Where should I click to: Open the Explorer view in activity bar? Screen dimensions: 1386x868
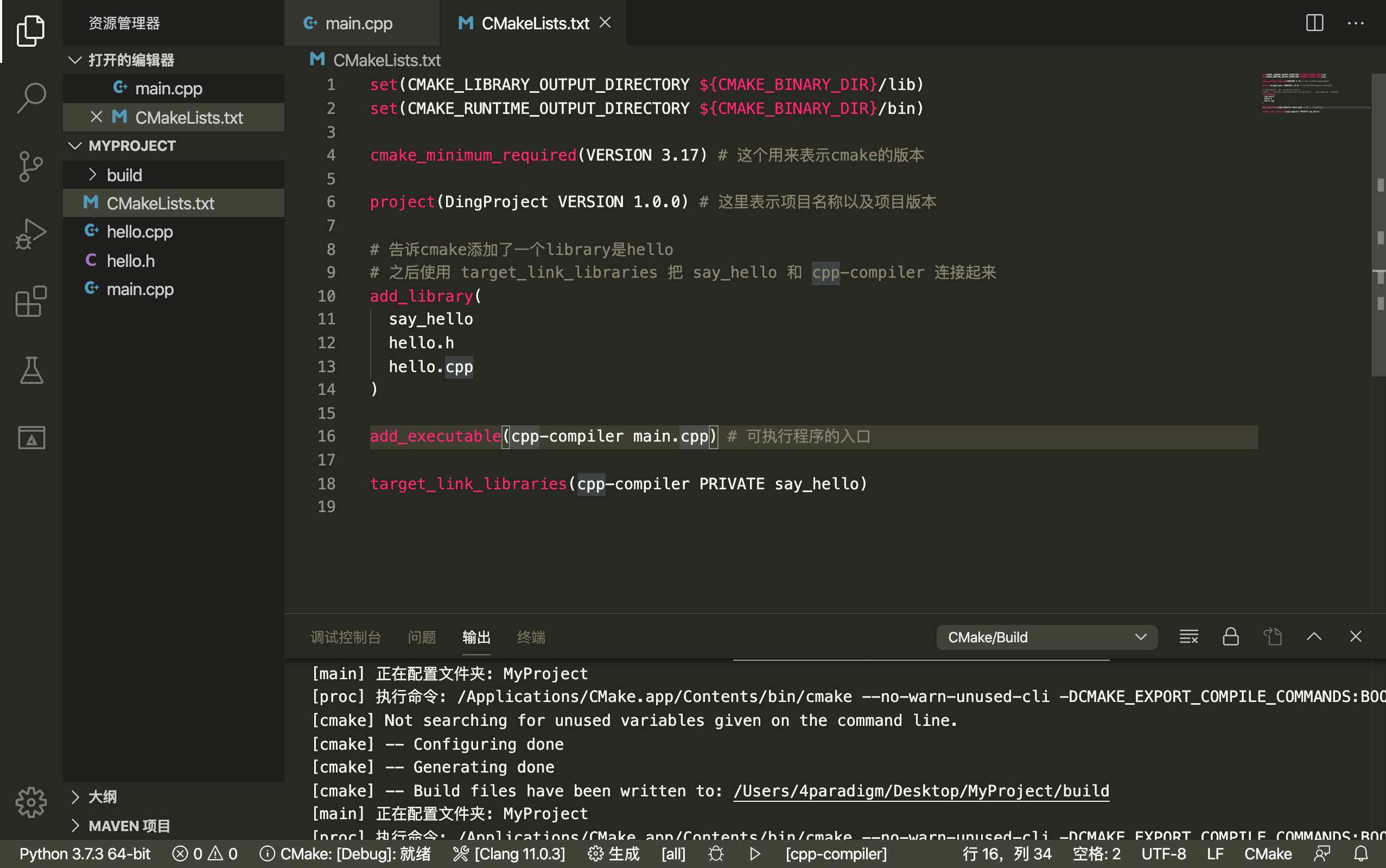[x=31, y=30]
